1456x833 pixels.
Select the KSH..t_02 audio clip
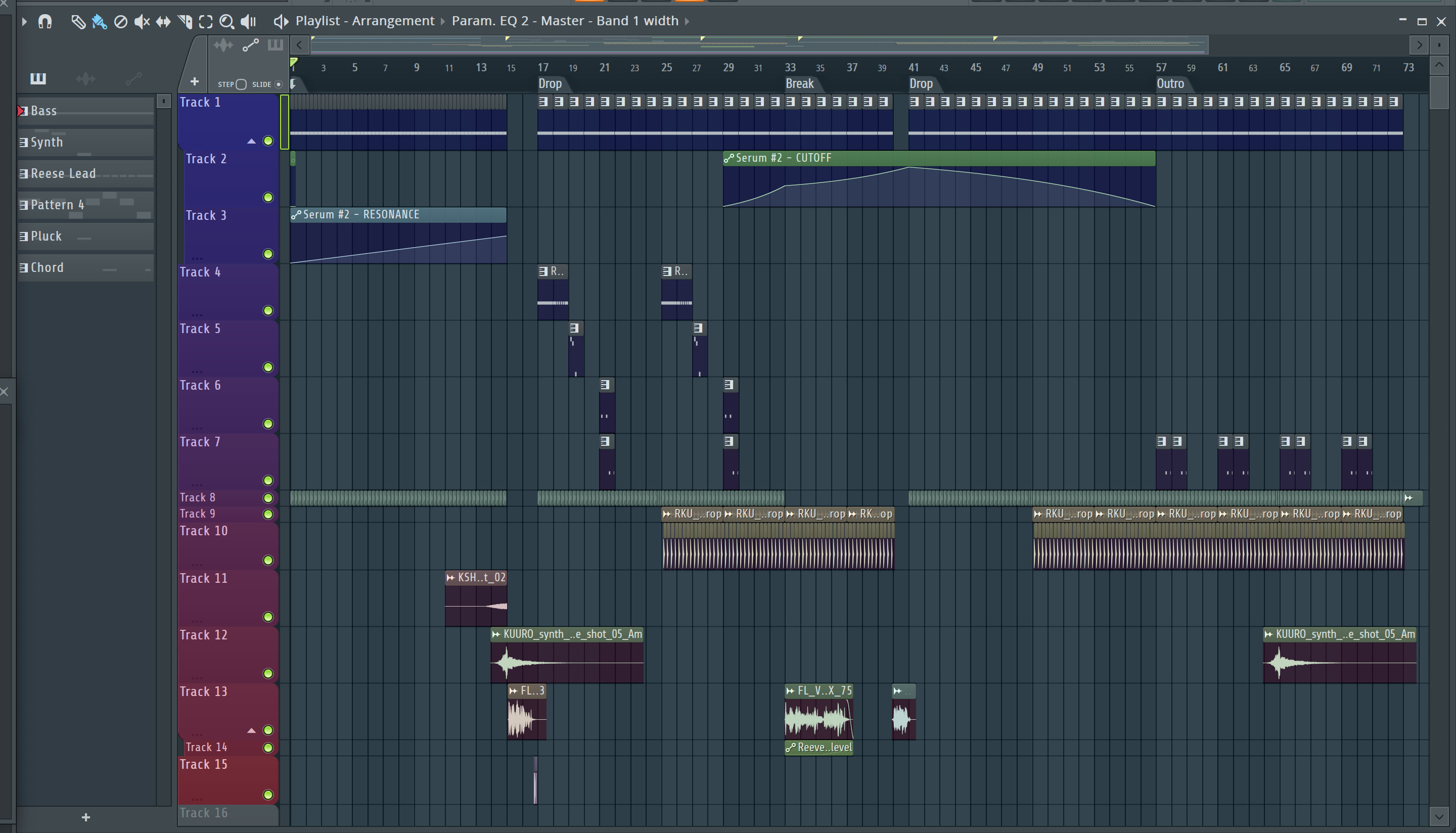[476, 598]
